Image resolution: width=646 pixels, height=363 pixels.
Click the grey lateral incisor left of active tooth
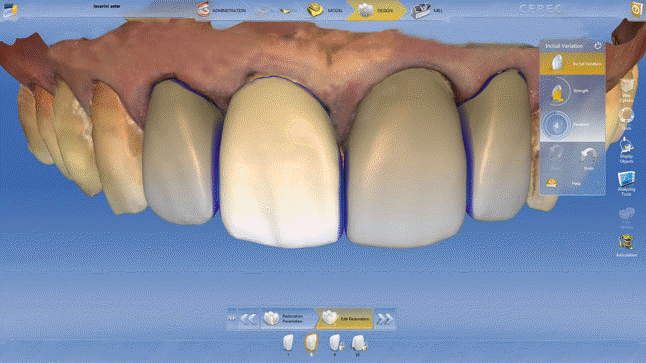(180, 152)
